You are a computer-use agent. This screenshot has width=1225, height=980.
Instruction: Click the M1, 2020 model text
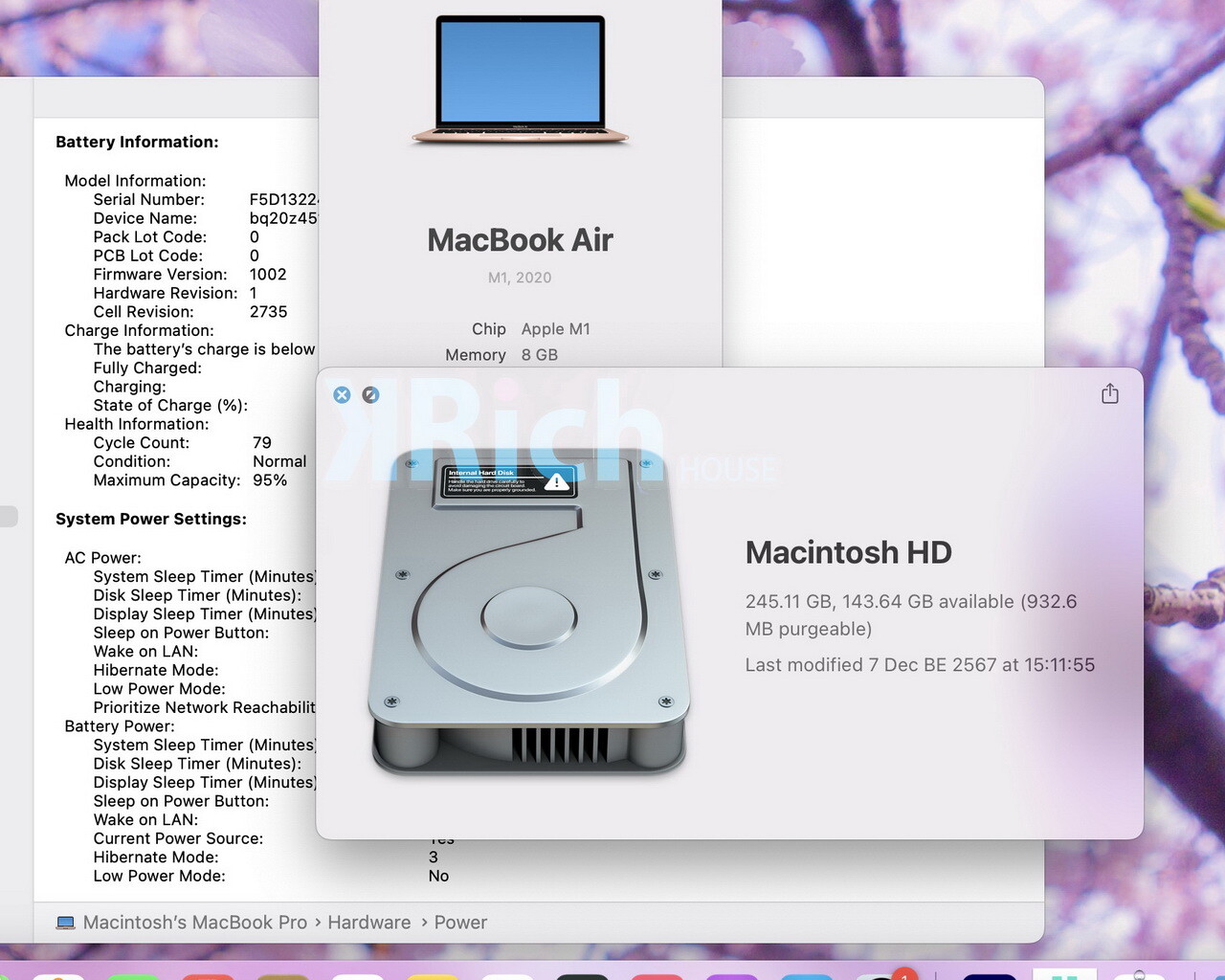[x=520, y=278]
